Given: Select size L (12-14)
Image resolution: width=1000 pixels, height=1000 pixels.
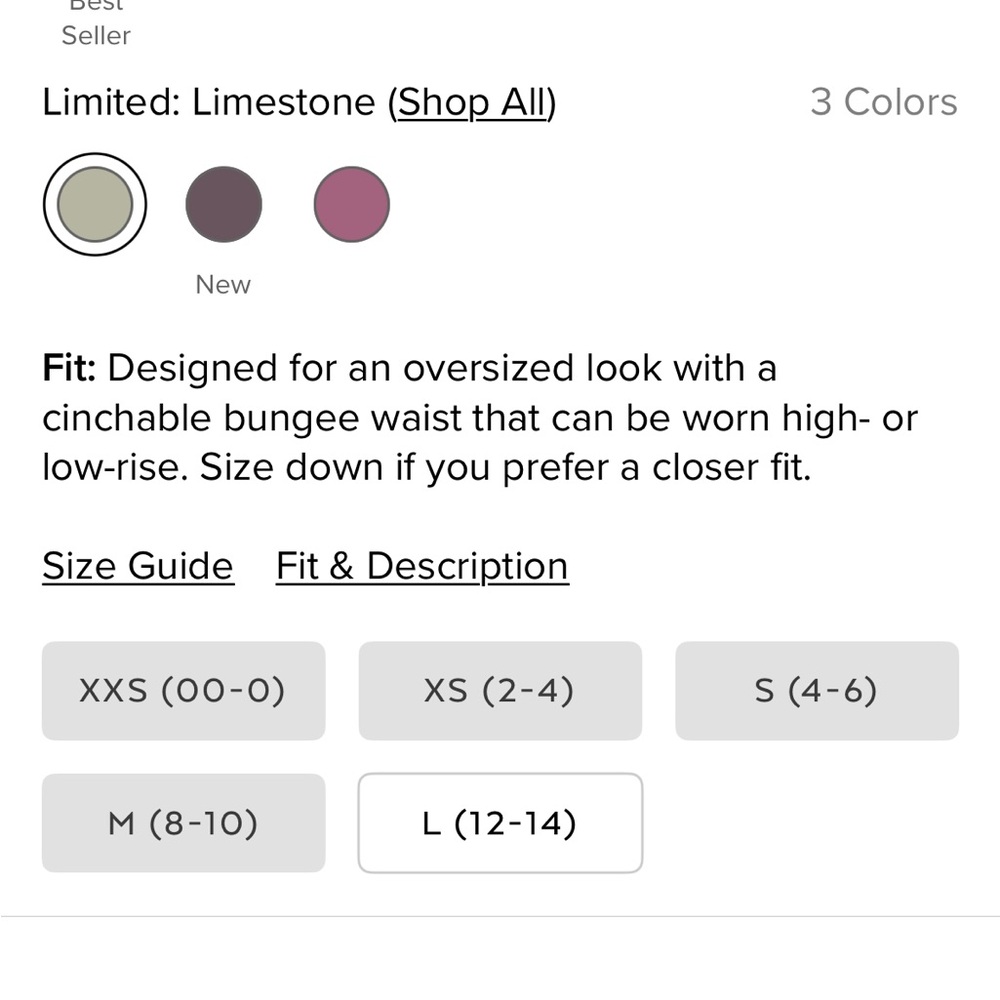Looking at the screenshot, I should pyautogui.click(x=500, y=823).
